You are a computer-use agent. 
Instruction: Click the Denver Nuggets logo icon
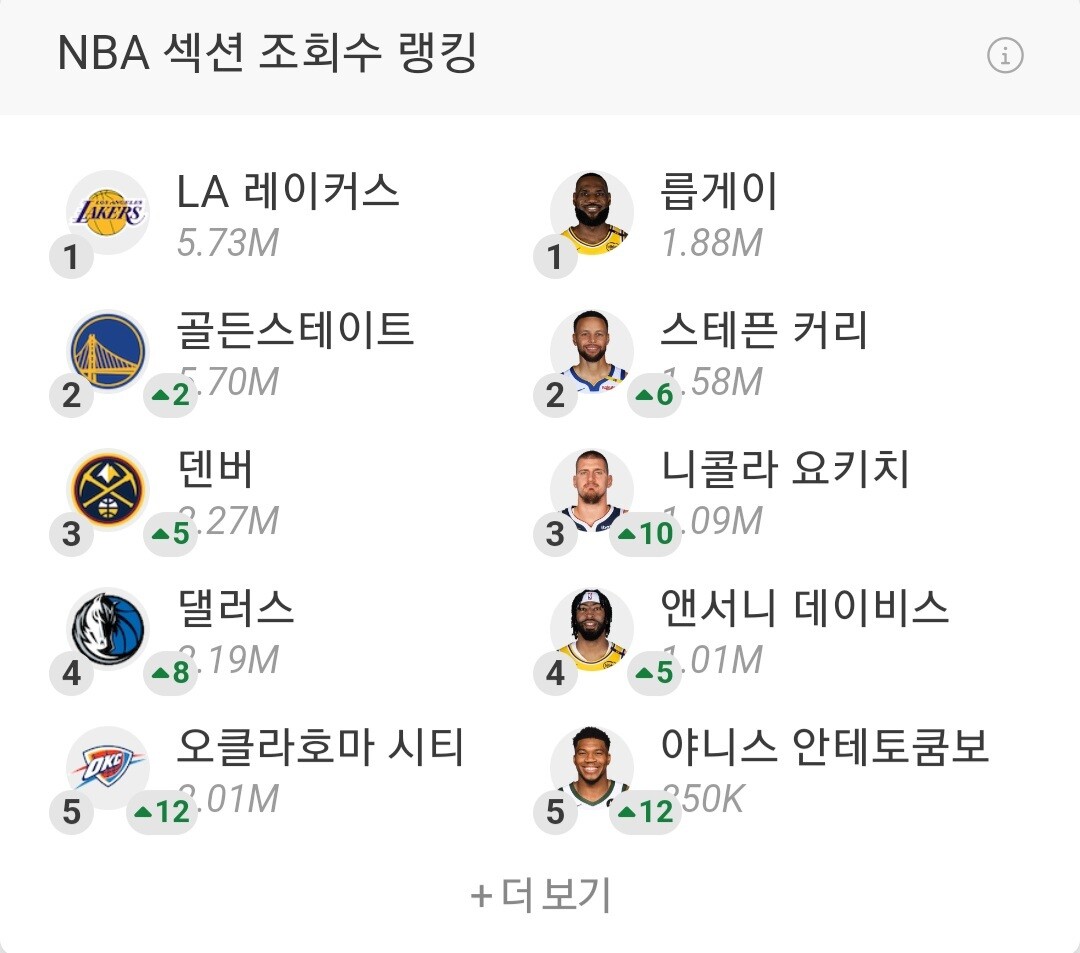coord(107,490)
